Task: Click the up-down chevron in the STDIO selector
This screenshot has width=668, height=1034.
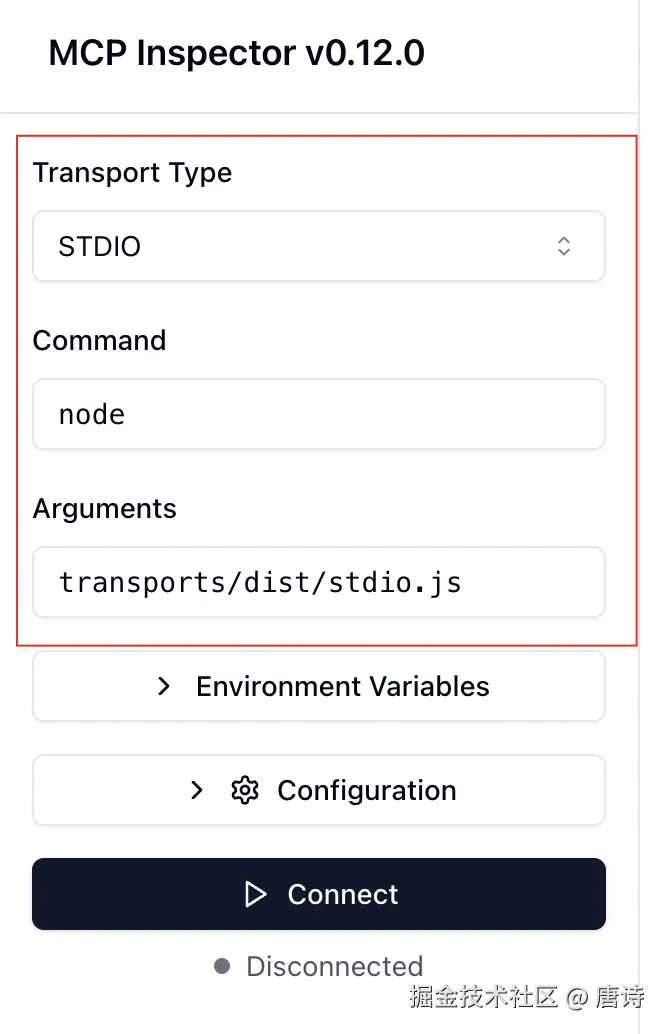Action: 564,246
